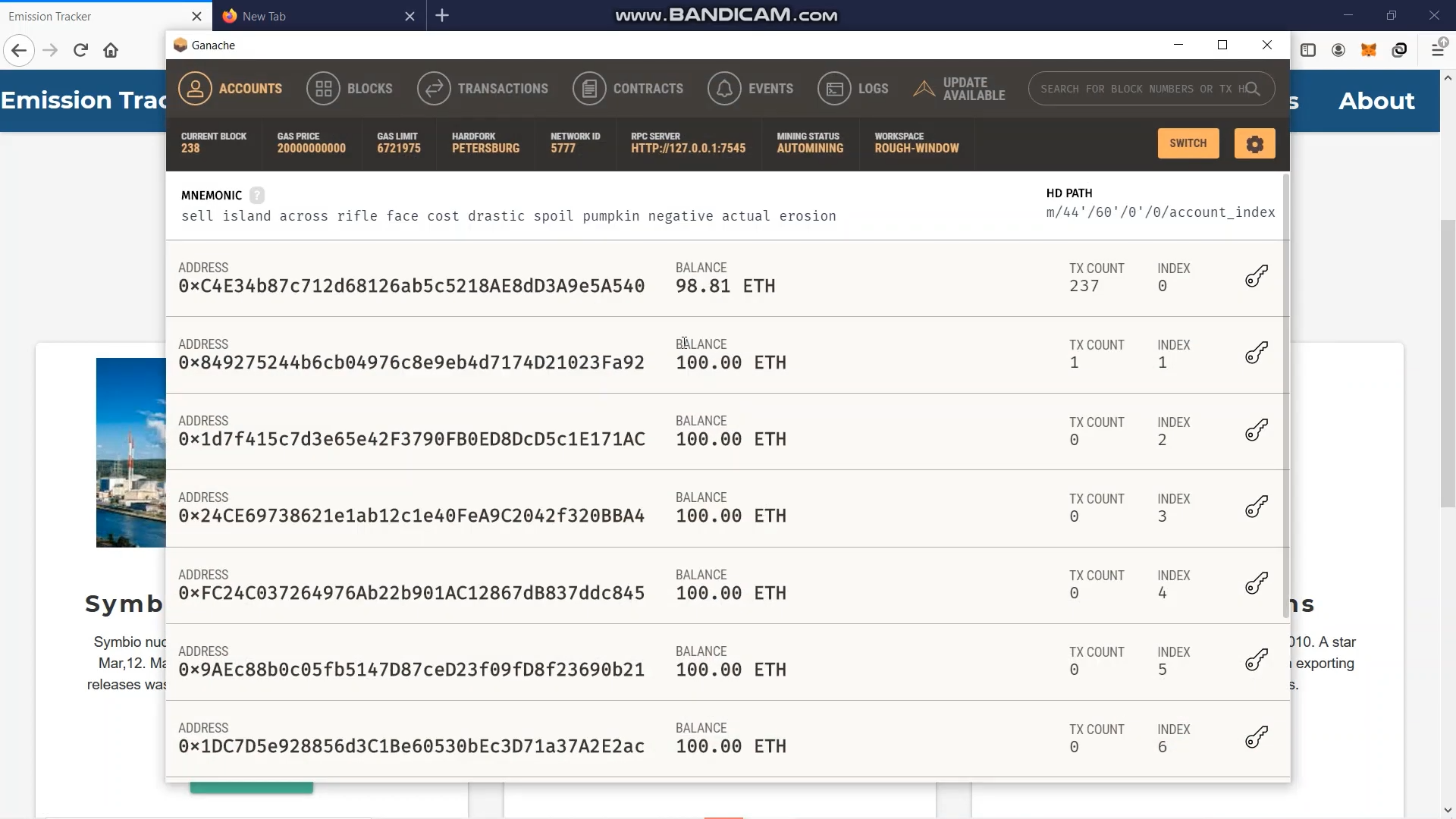Open Ganache settings gear

pos(1254,143)
